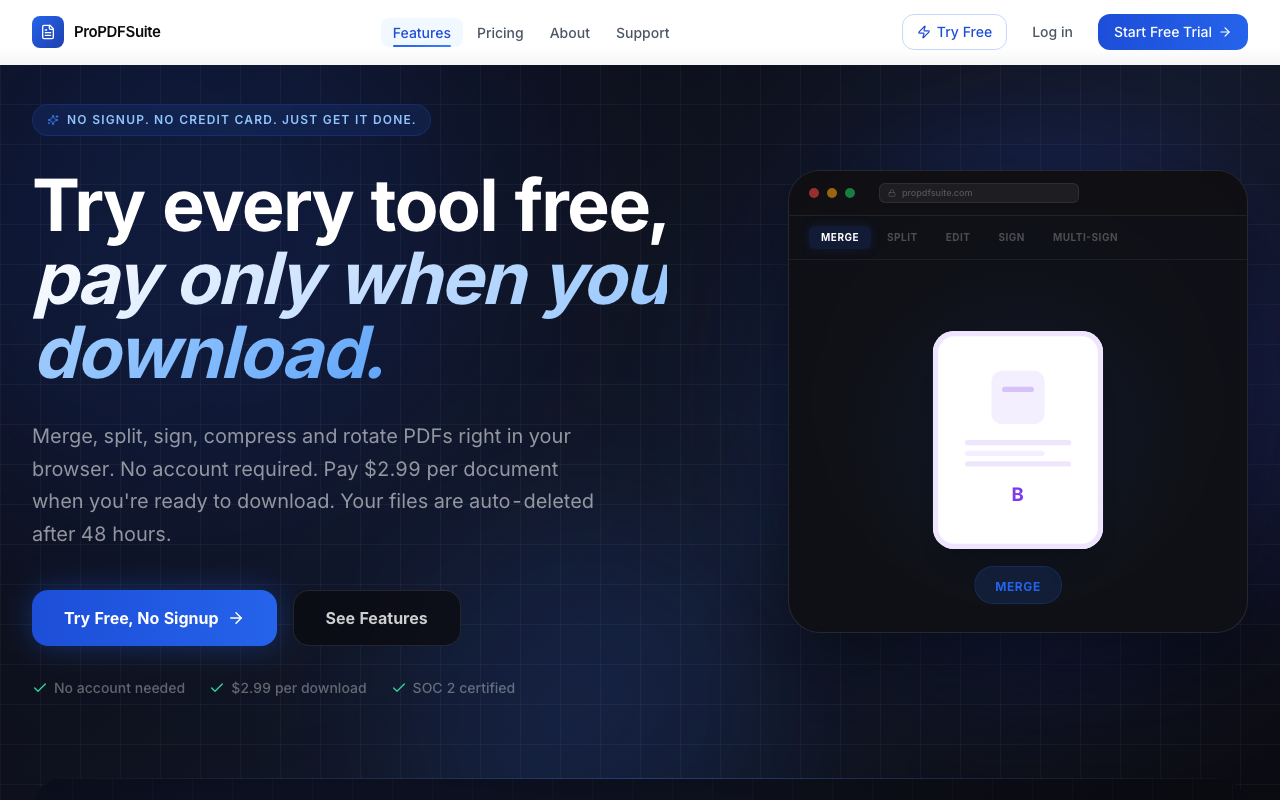Viewport: 1280px width, 800px height.
Task: Click the See Features button
Action: [377, 618]
